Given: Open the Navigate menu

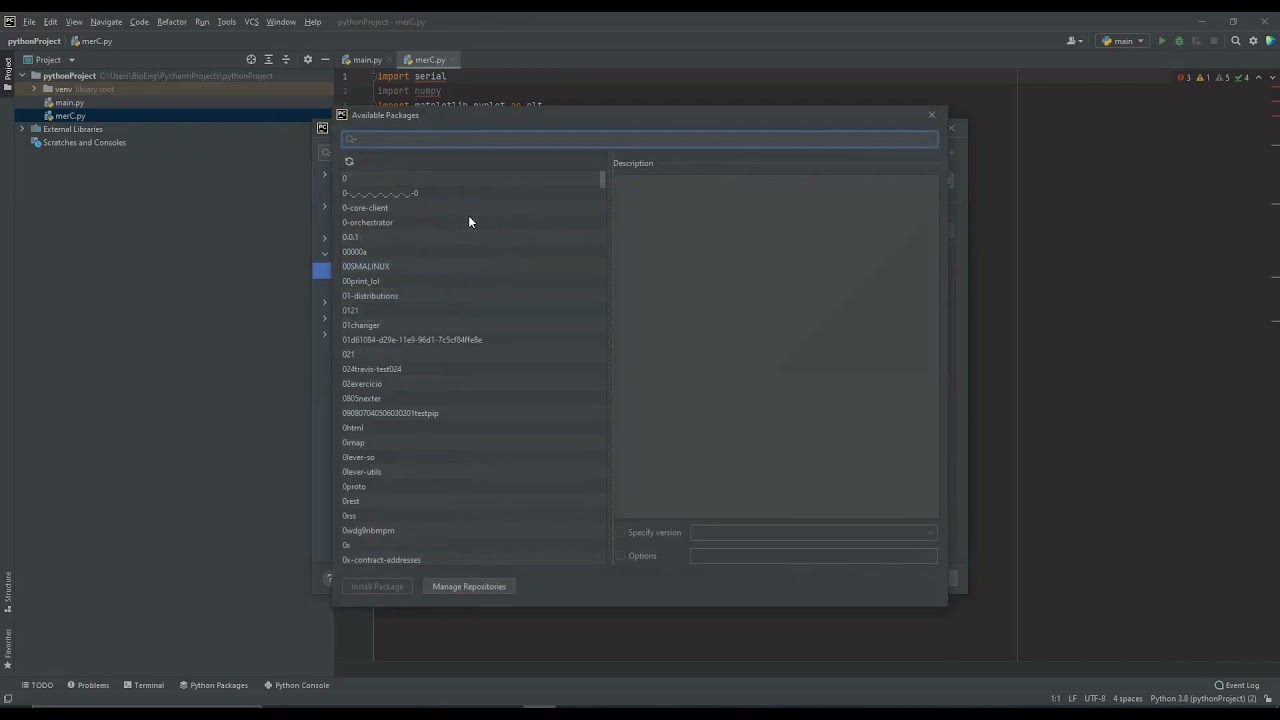Looking at the screenshot, I should (x=106, y=22).
